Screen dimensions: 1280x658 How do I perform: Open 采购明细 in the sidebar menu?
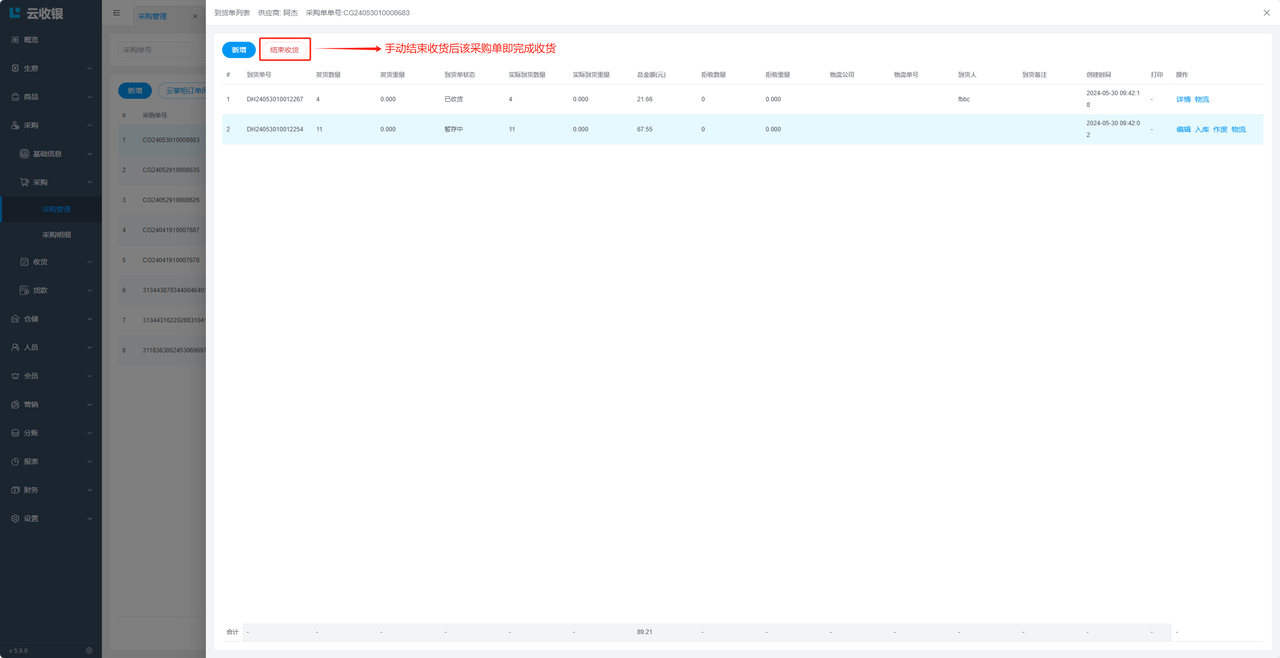(56, 235)
